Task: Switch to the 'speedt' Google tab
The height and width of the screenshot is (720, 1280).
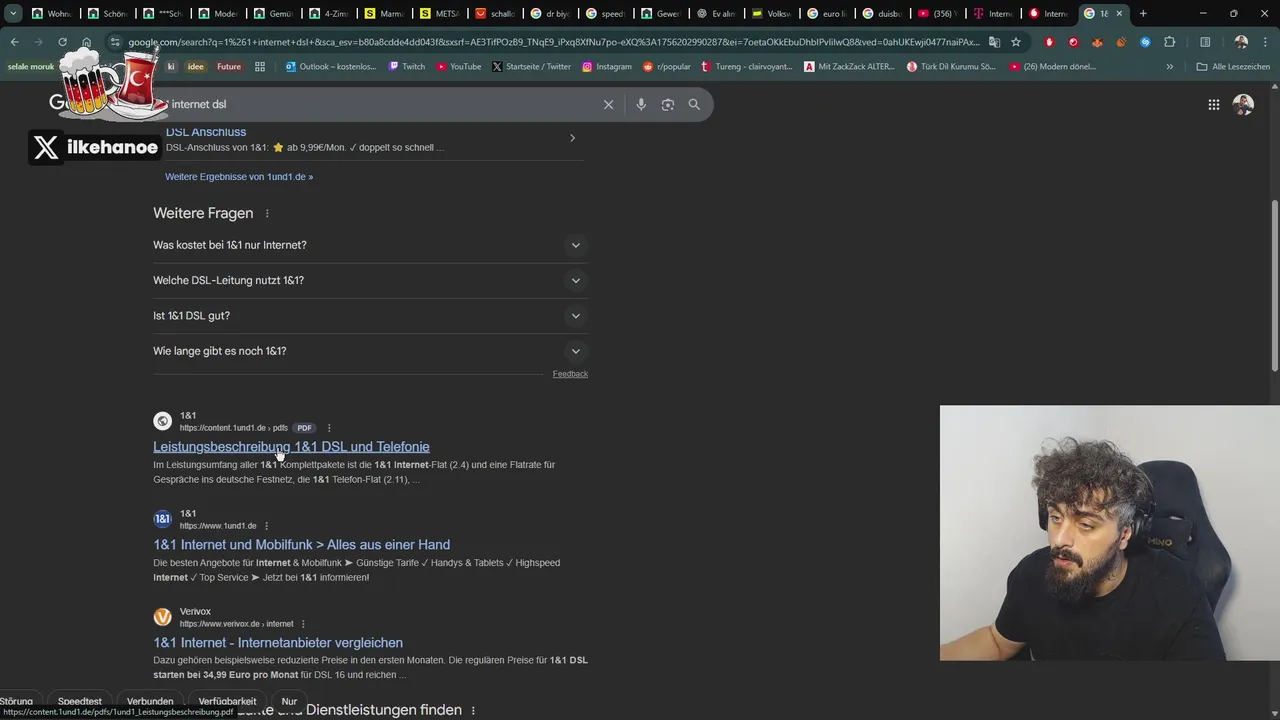Action: [x=604, y=13]
